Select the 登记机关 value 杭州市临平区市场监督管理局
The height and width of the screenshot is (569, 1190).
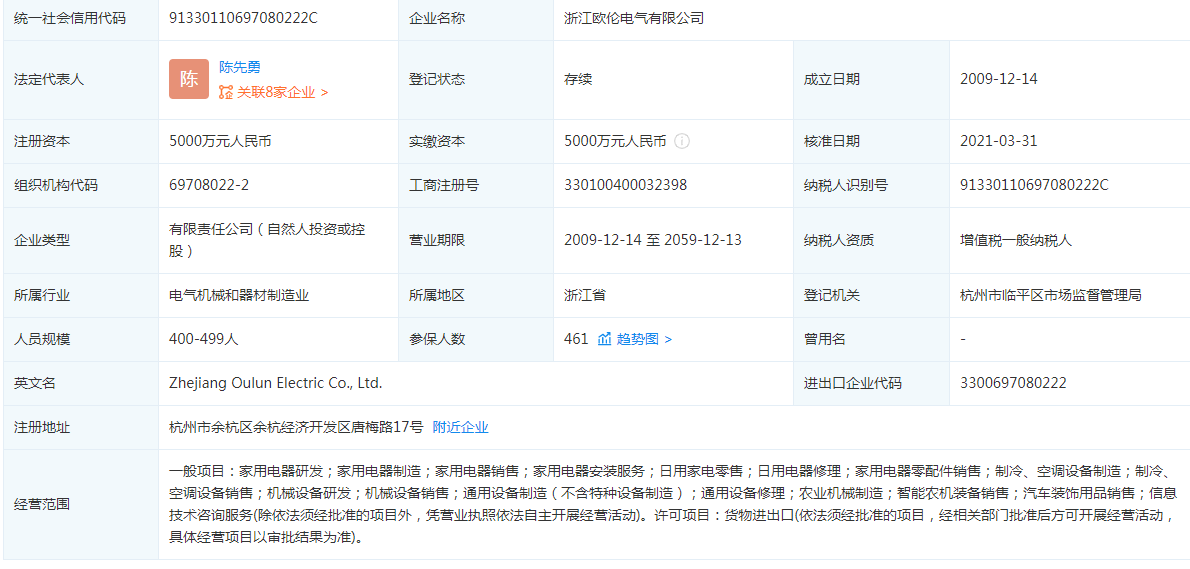click(1050, 295)
